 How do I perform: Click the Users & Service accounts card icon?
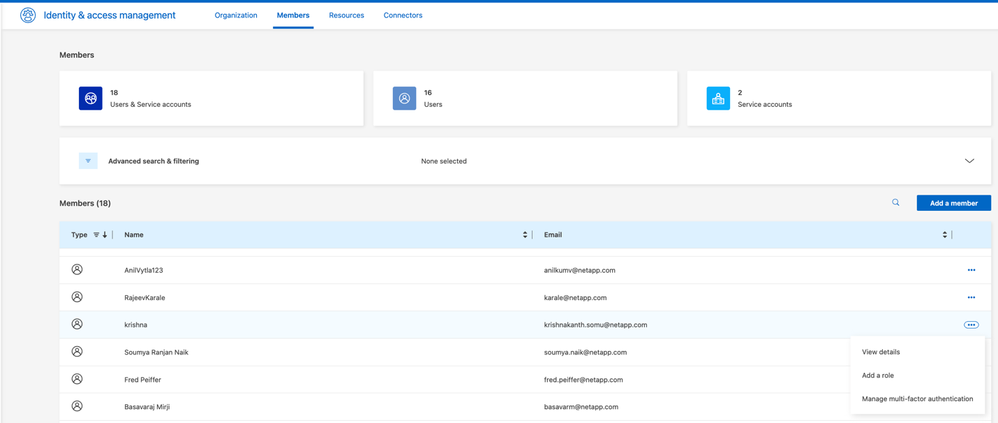(91, 98)
